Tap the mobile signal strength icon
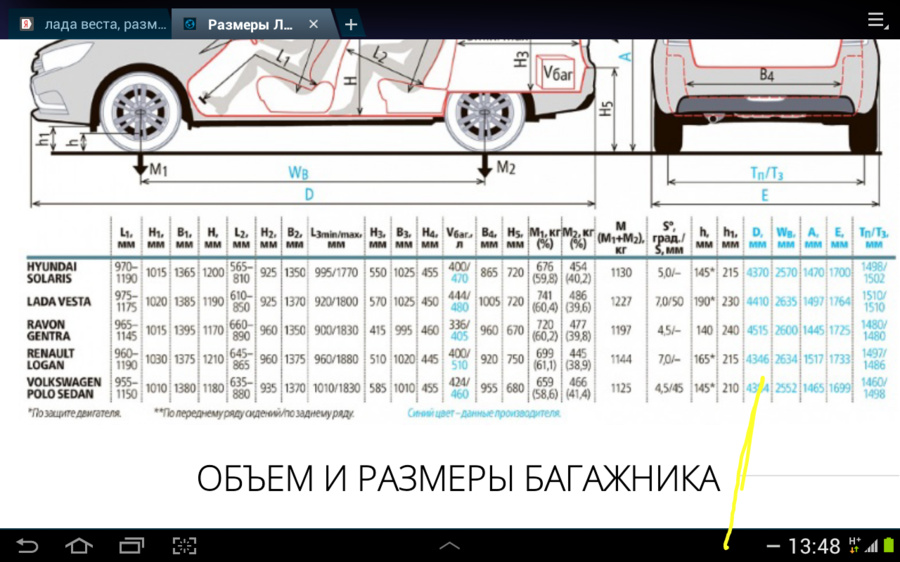This screenshot has height=562, width=900. click(872, 546)
